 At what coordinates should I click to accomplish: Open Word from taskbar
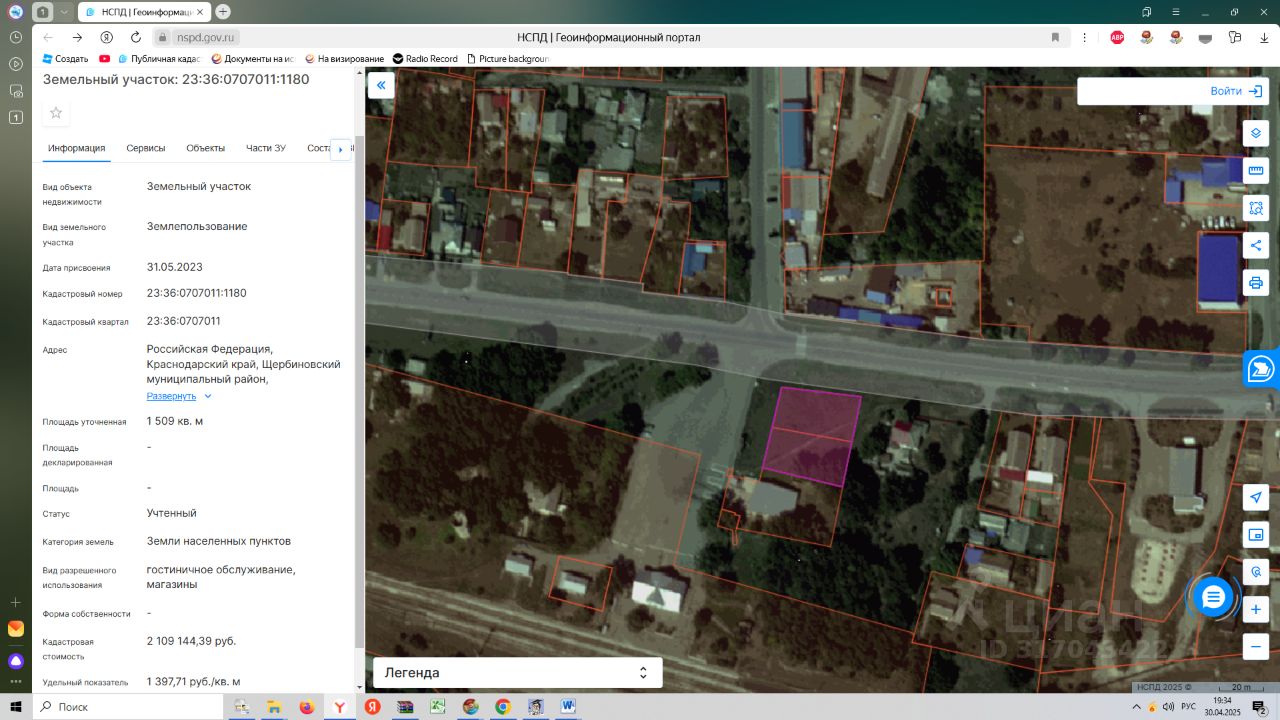coord(568,707)
